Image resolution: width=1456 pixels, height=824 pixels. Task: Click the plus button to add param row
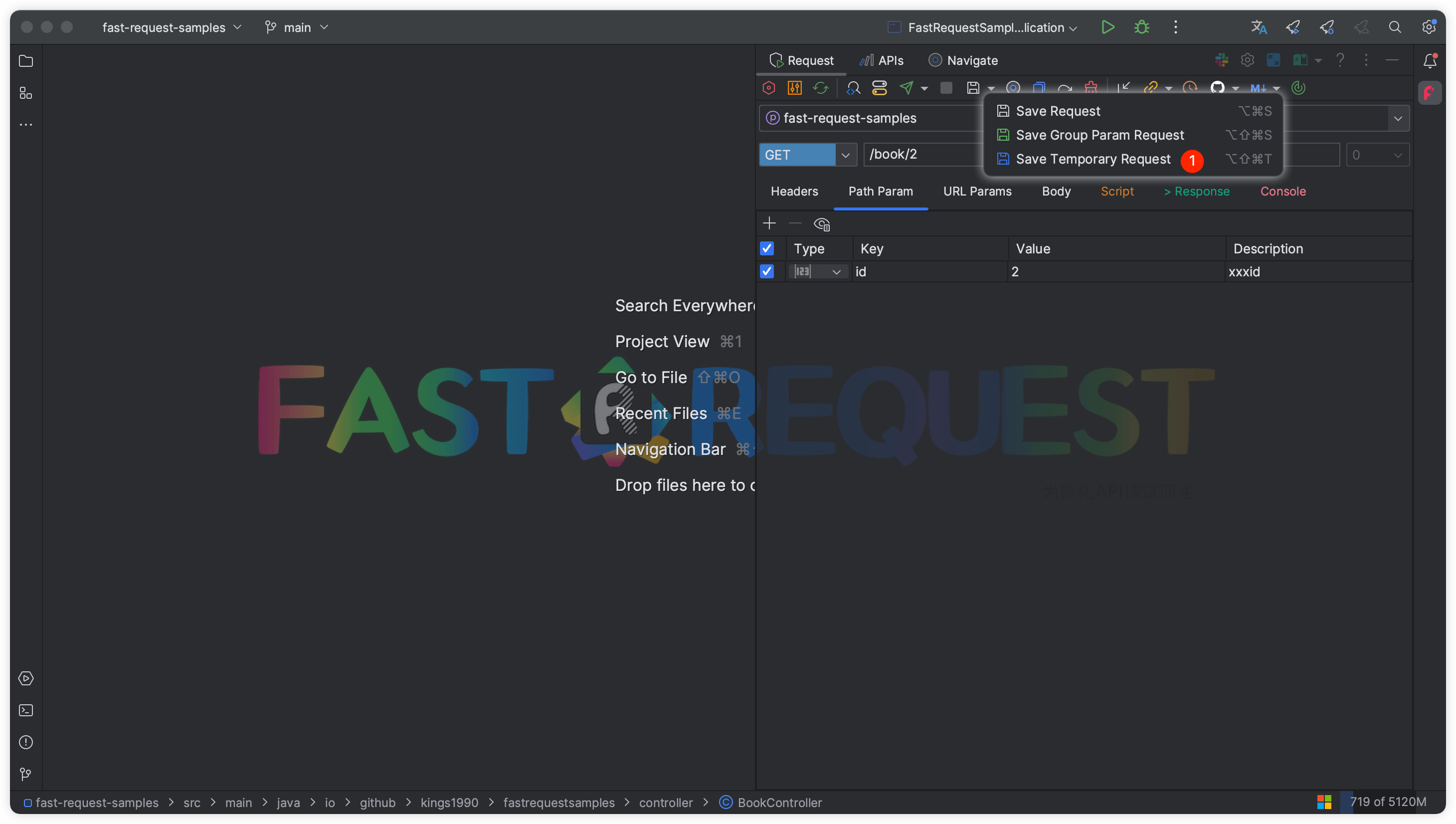coord(769,223)
